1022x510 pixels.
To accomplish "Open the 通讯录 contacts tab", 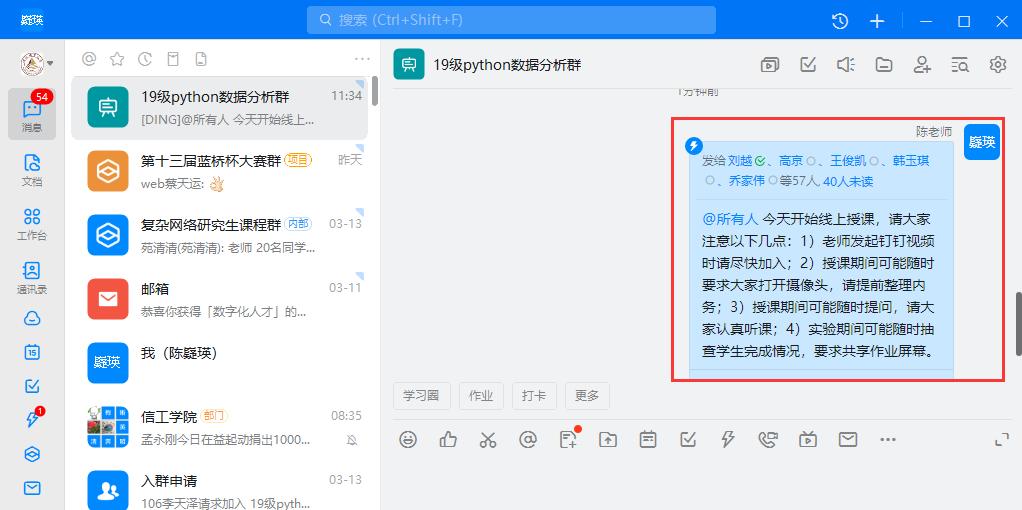I will [32, 277].
